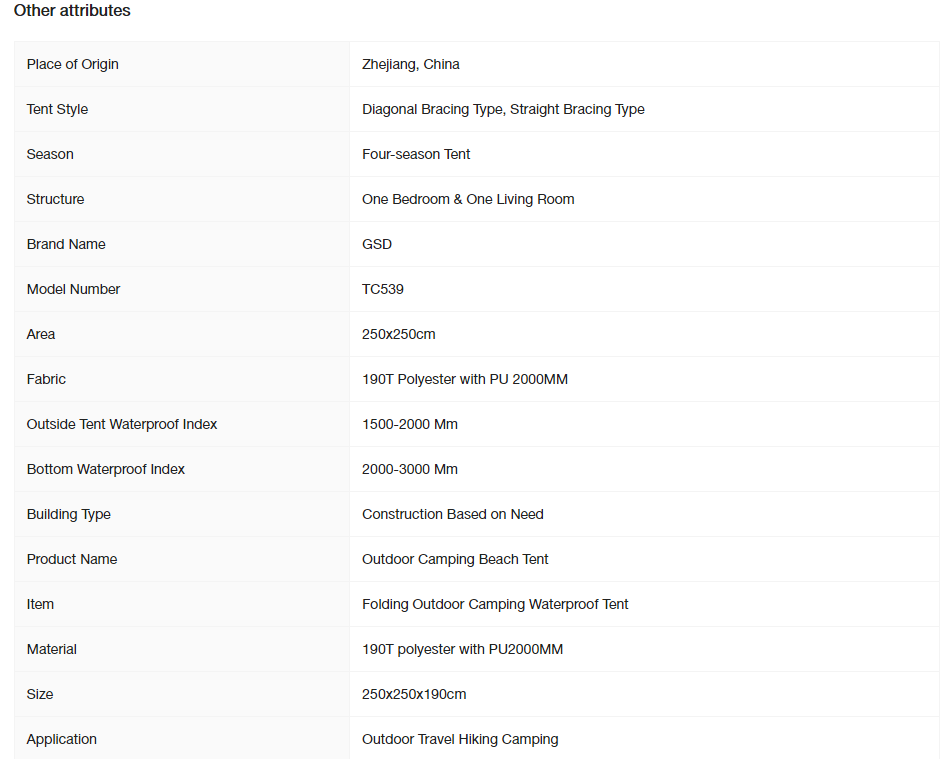Select the 'Four-season Tent' value
This screenshot has height=759, width=948.
pyautogui.click(x=416, y=154)
